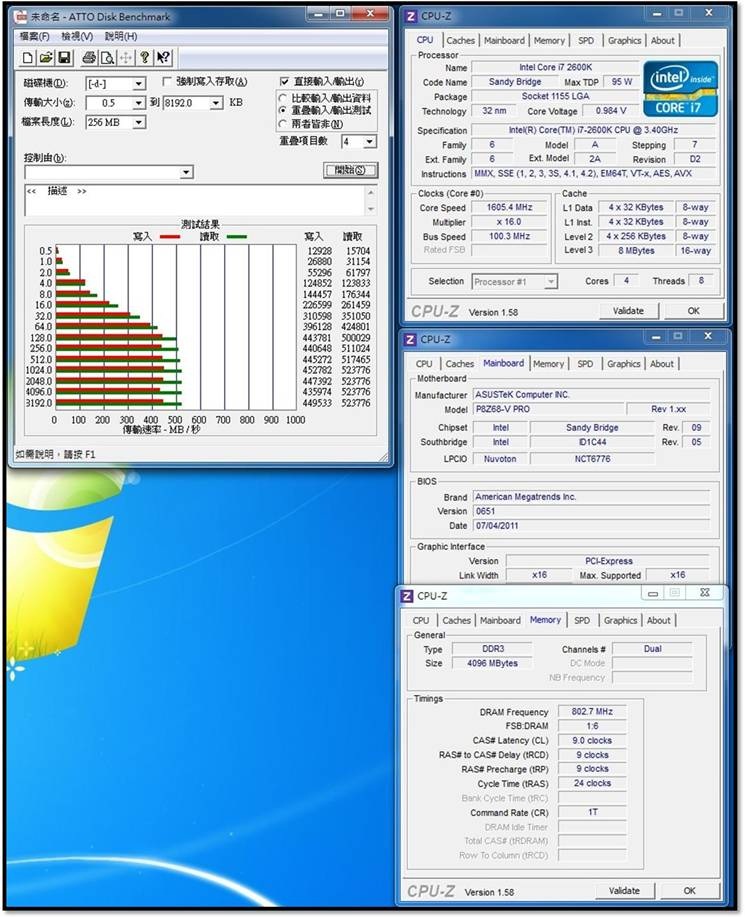
Task: Select the 比較輸入/輸出資料 radio button
Action: (x=283, y=98)
